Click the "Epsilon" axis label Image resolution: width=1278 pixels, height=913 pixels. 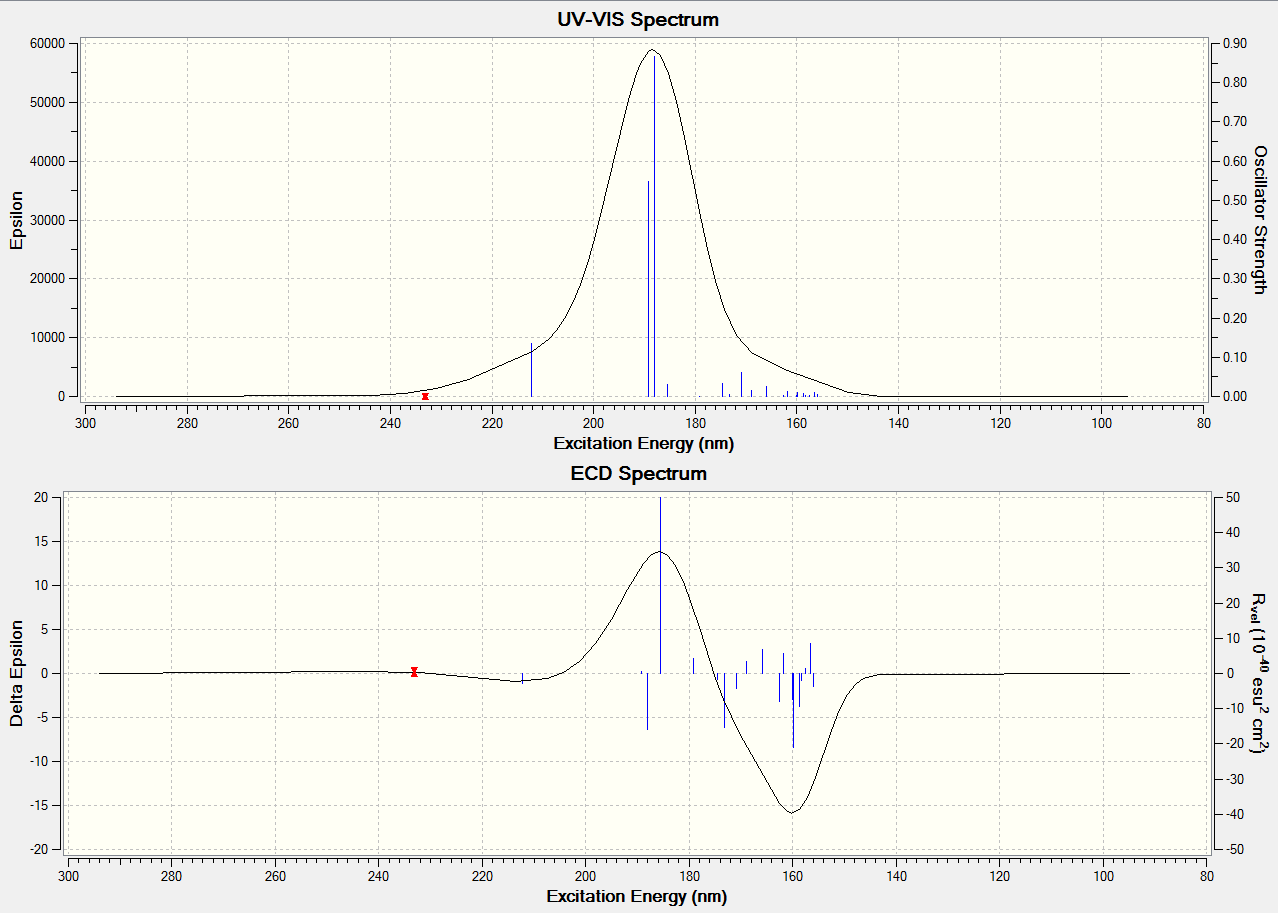pos(17,219)
